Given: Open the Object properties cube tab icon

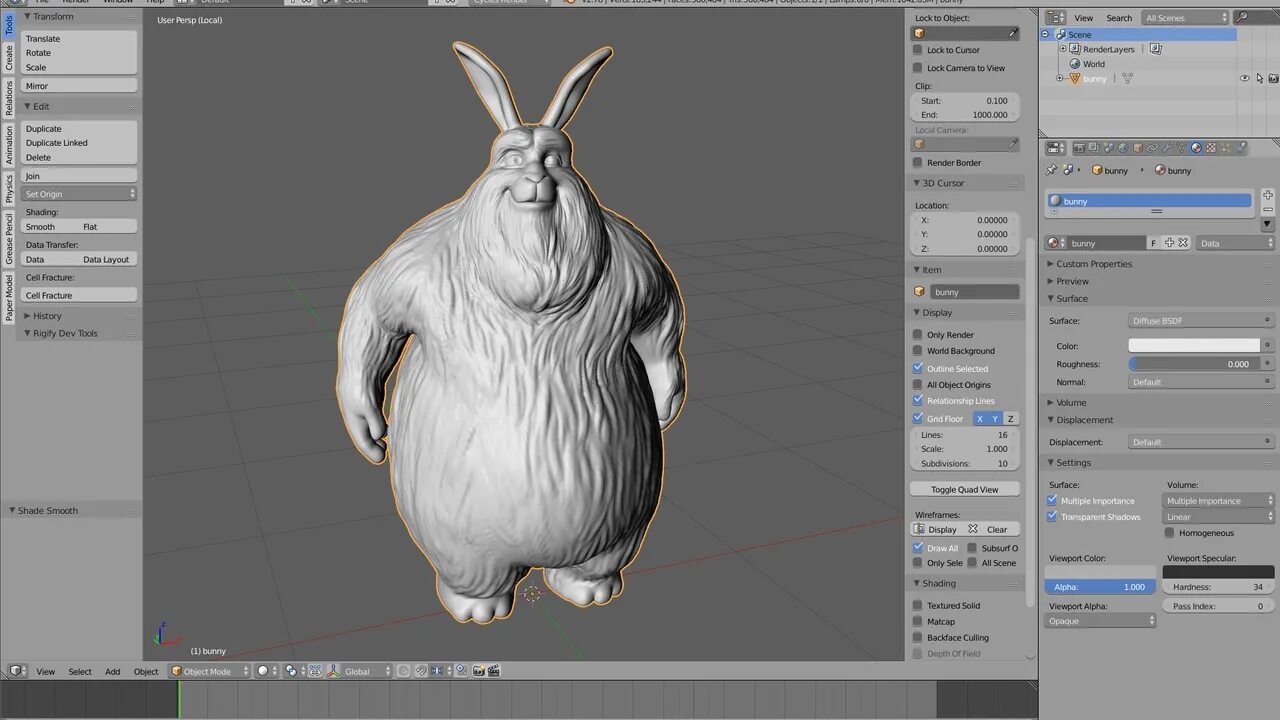Looking at the screenshot, I should click(1138, 147).
